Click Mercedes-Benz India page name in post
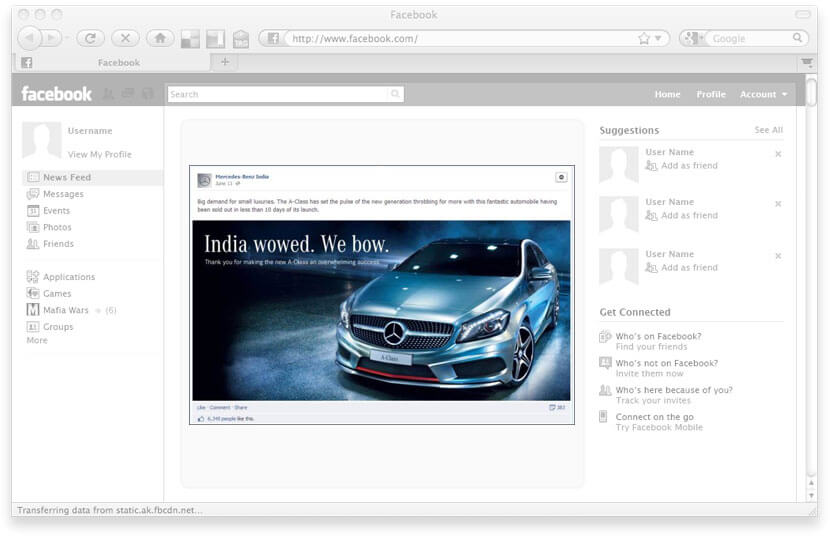 (242, 177)
